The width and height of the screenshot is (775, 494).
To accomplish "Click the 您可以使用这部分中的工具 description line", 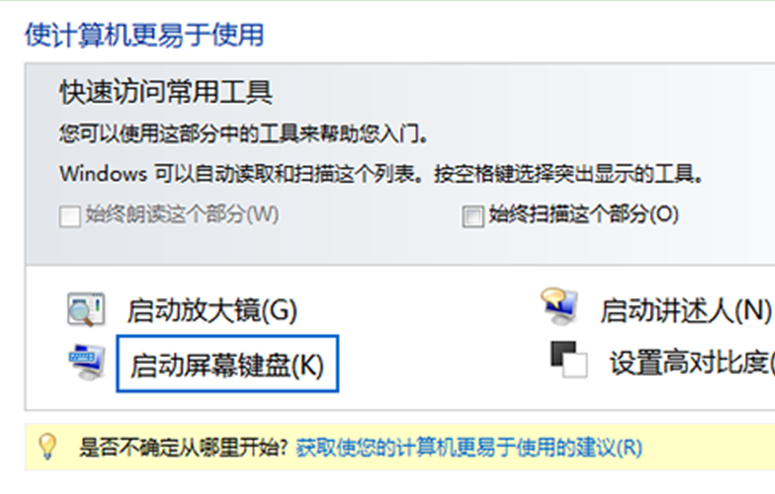I will coord(243,134).
